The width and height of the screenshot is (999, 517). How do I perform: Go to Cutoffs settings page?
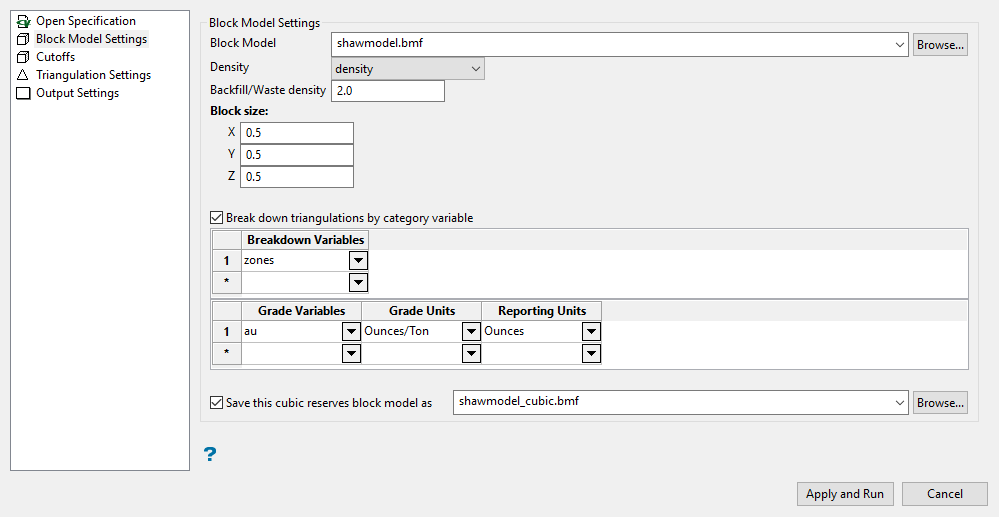(55, 57)
